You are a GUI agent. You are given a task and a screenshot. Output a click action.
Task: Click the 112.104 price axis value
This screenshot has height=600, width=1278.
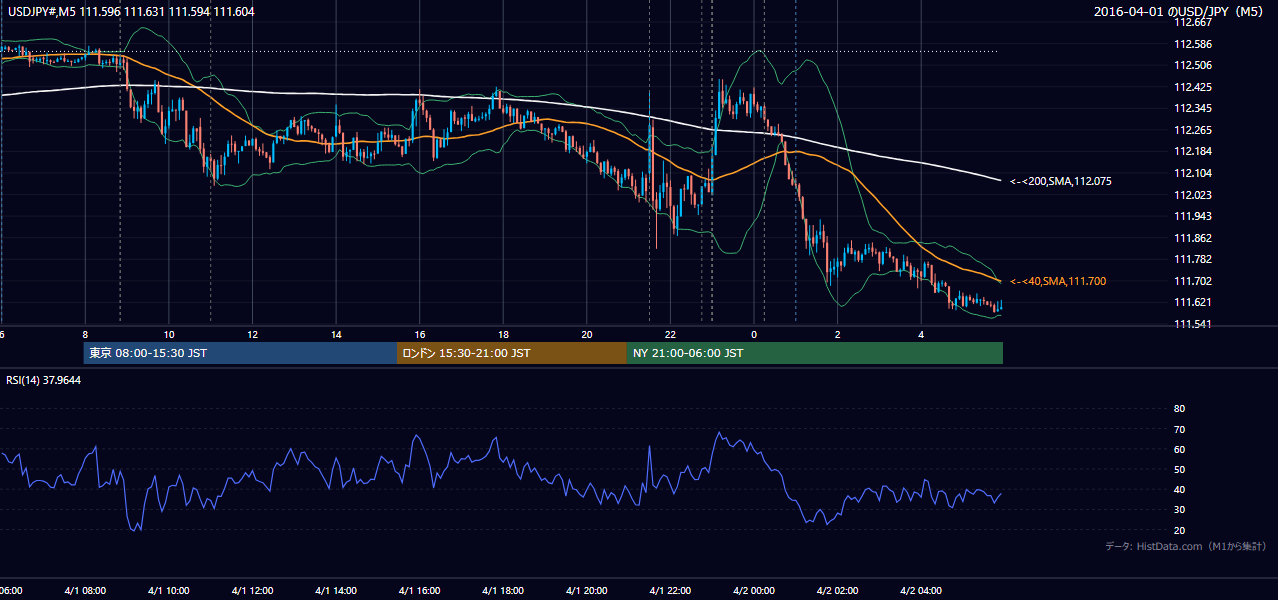click(x=1192, y=173)
